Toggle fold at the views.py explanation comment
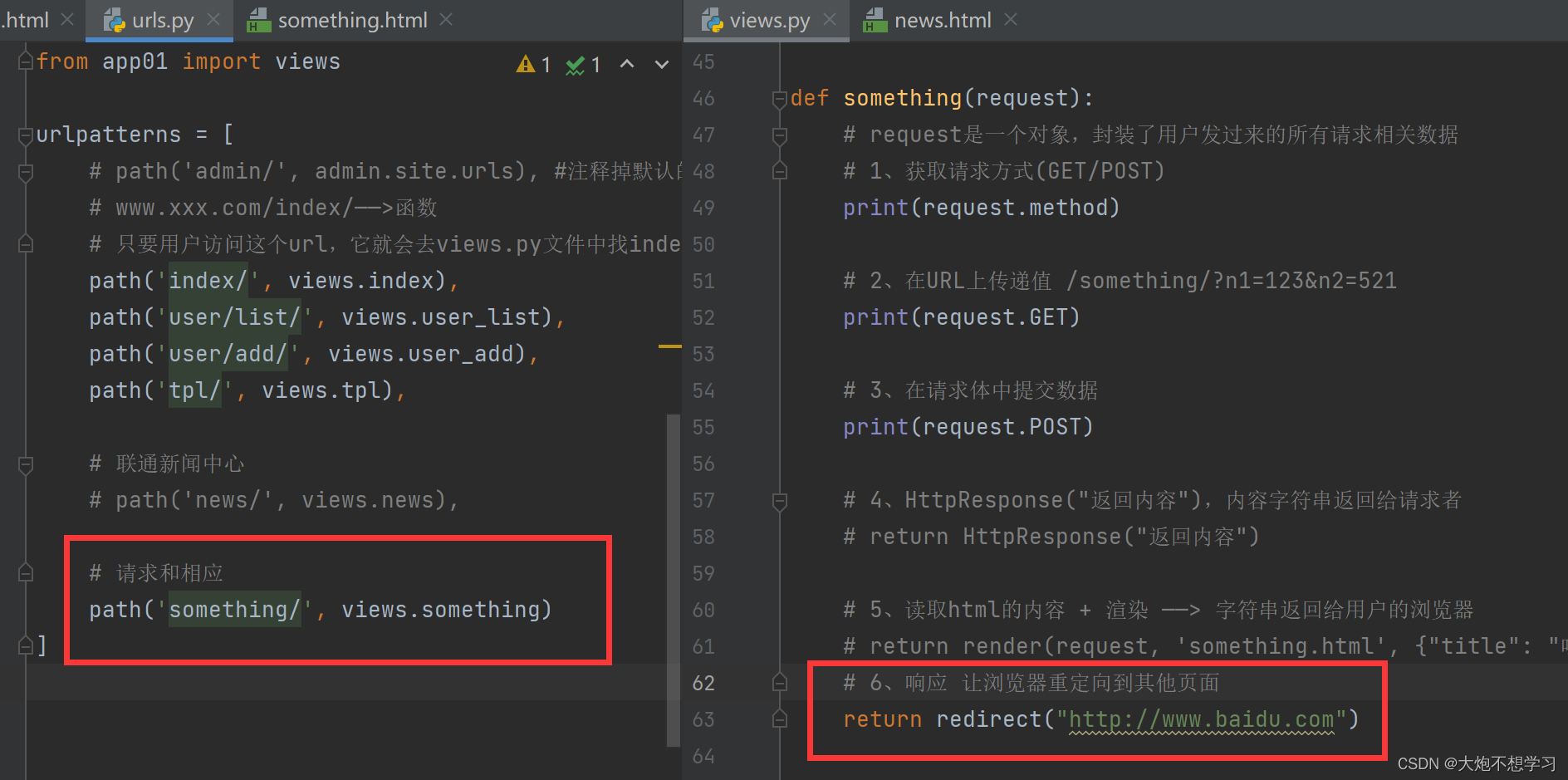 (26, 243)
